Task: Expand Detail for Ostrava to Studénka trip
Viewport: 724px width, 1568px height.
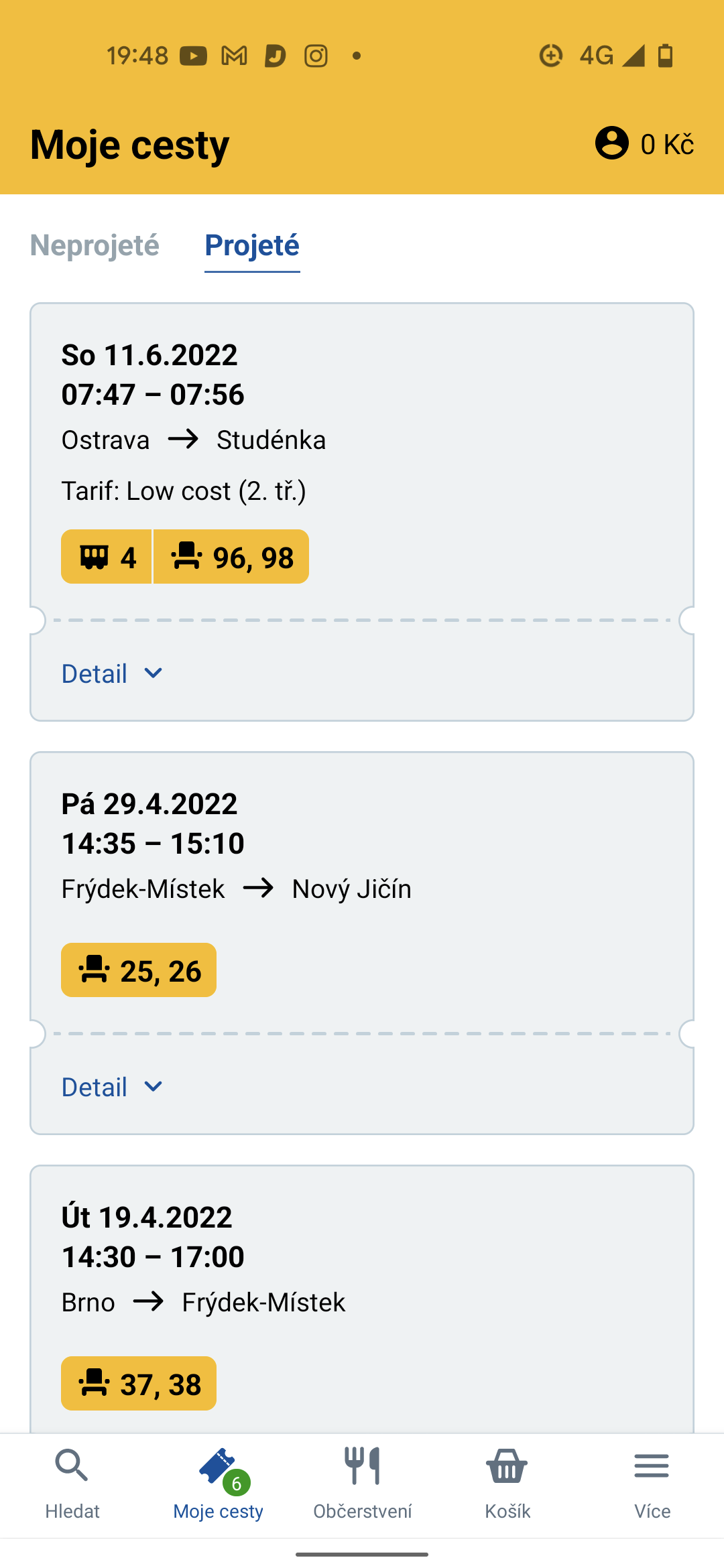Action: [112, 673]
